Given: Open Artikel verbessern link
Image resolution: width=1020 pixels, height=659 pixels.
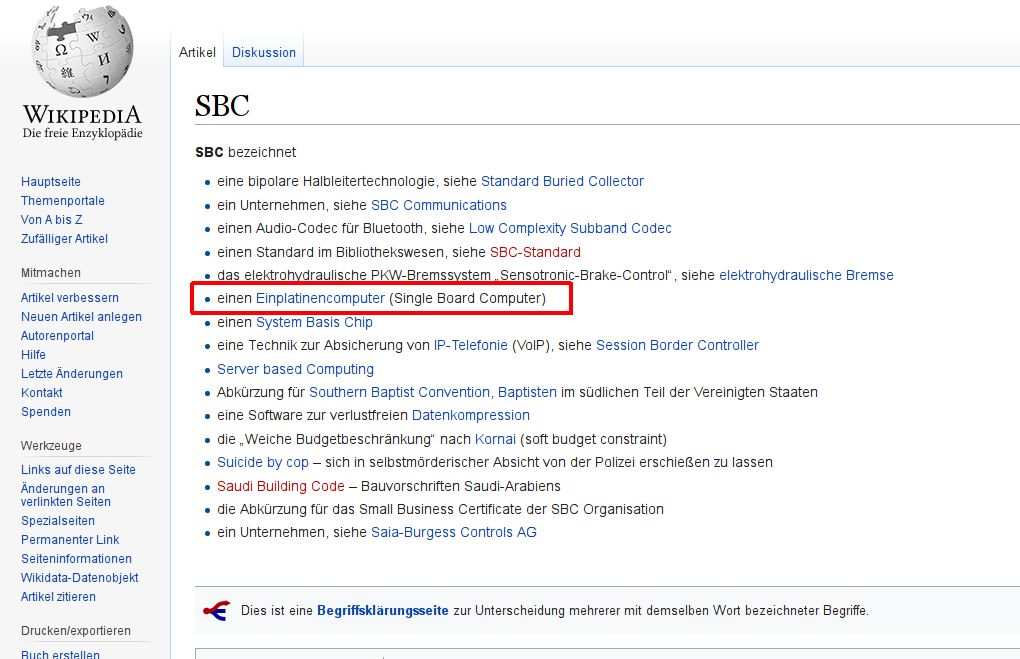Looking at the screenshot, I should 70,297.
